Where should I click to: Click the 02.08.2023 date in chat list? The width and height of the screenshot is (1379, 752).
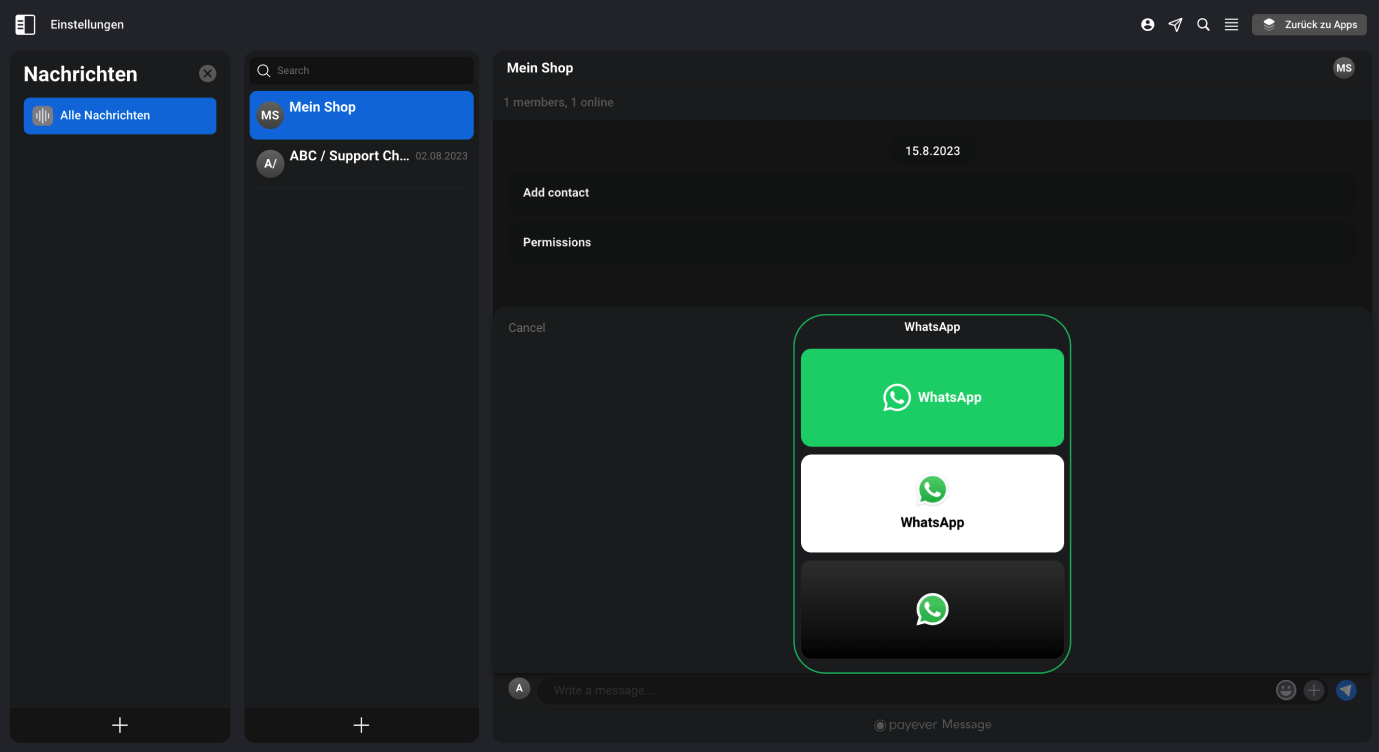coord(441,157)
